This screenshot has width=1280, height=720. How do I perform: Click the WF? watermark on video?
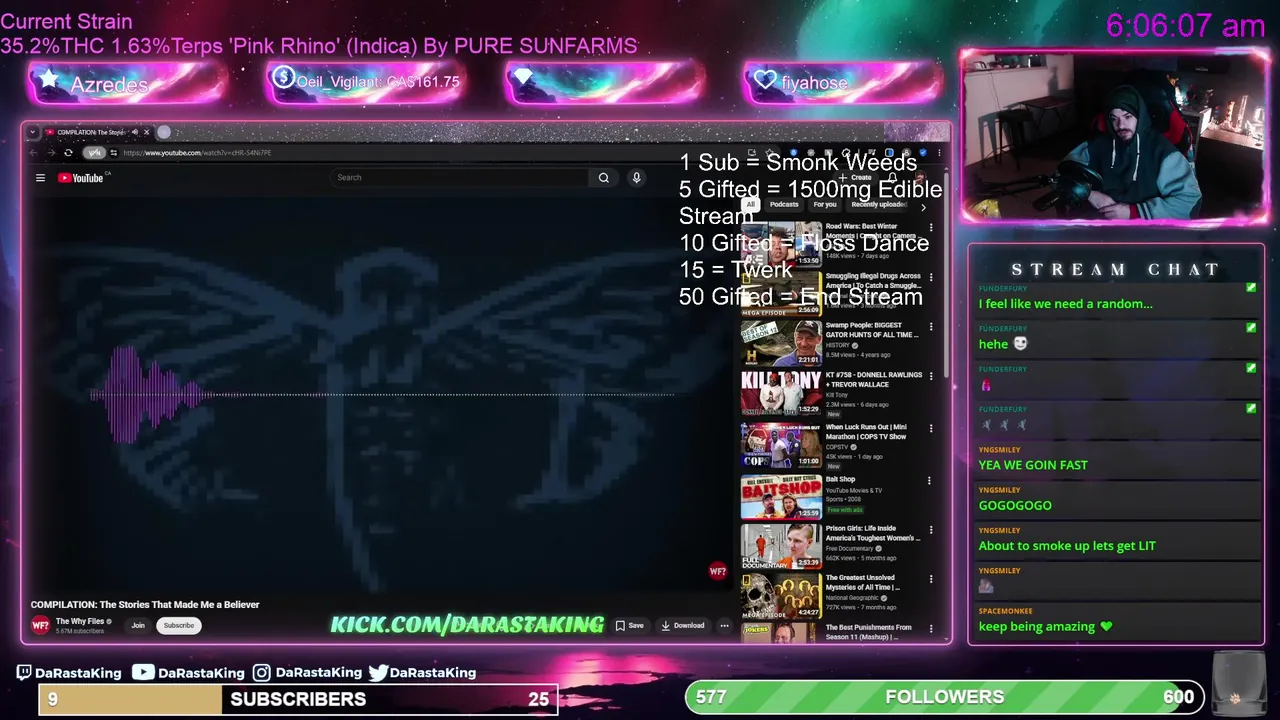717,572
